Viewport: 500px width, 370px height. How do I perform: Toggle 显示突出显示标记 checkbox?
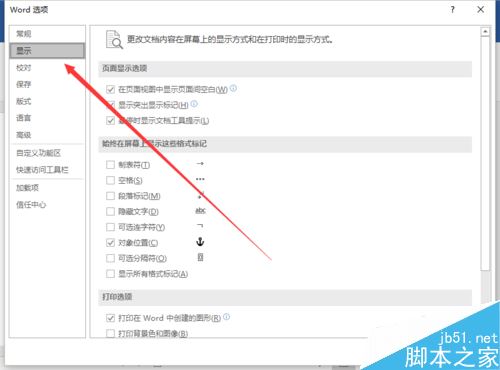coord(110,105)
